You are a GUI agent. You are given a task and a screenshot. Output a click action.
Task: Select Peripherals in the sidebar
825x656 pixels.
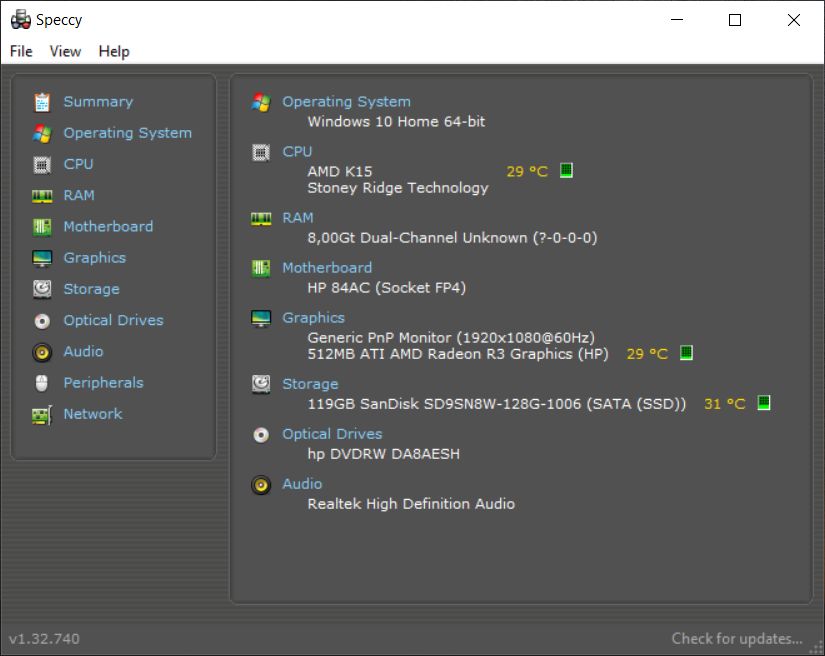[104, 383]
